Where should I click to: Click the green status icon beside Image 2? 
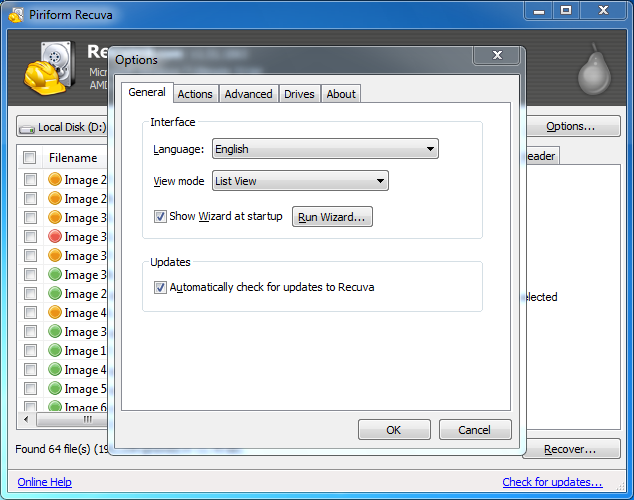click(55, 293)
